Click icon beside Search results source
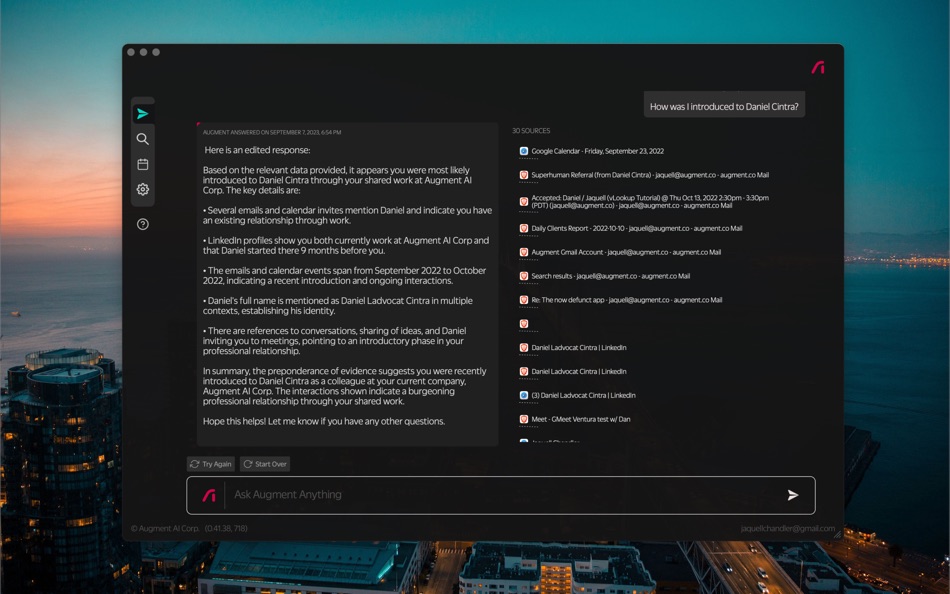Image resolution: width=950 pixels, height=594 pixels. [x=524, y=276]
